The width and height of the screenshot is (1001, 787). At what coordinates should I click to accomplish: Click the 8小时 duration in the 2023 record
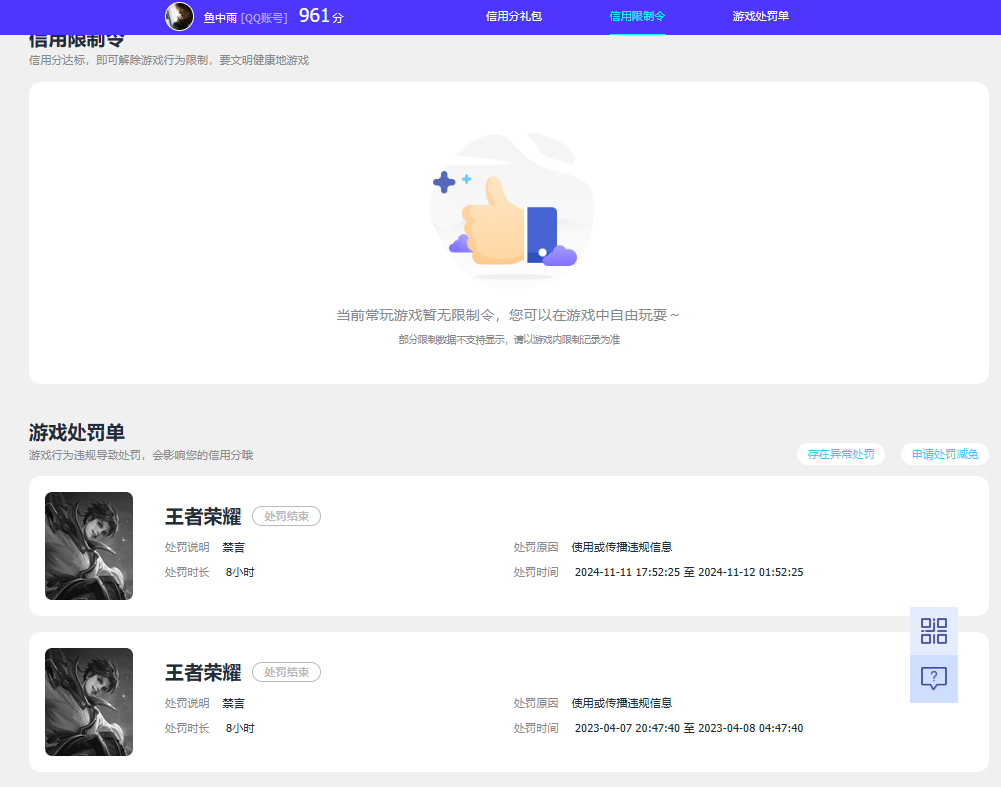240,728
